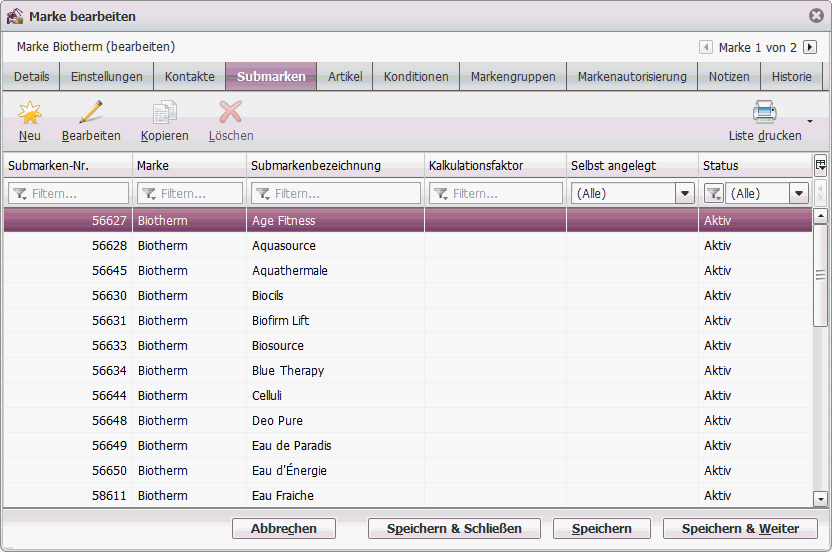Image resolution: width=832 pixels, height=552 pixels.
Task: Click Aktiv status in Celluli row
Action: 717,395
